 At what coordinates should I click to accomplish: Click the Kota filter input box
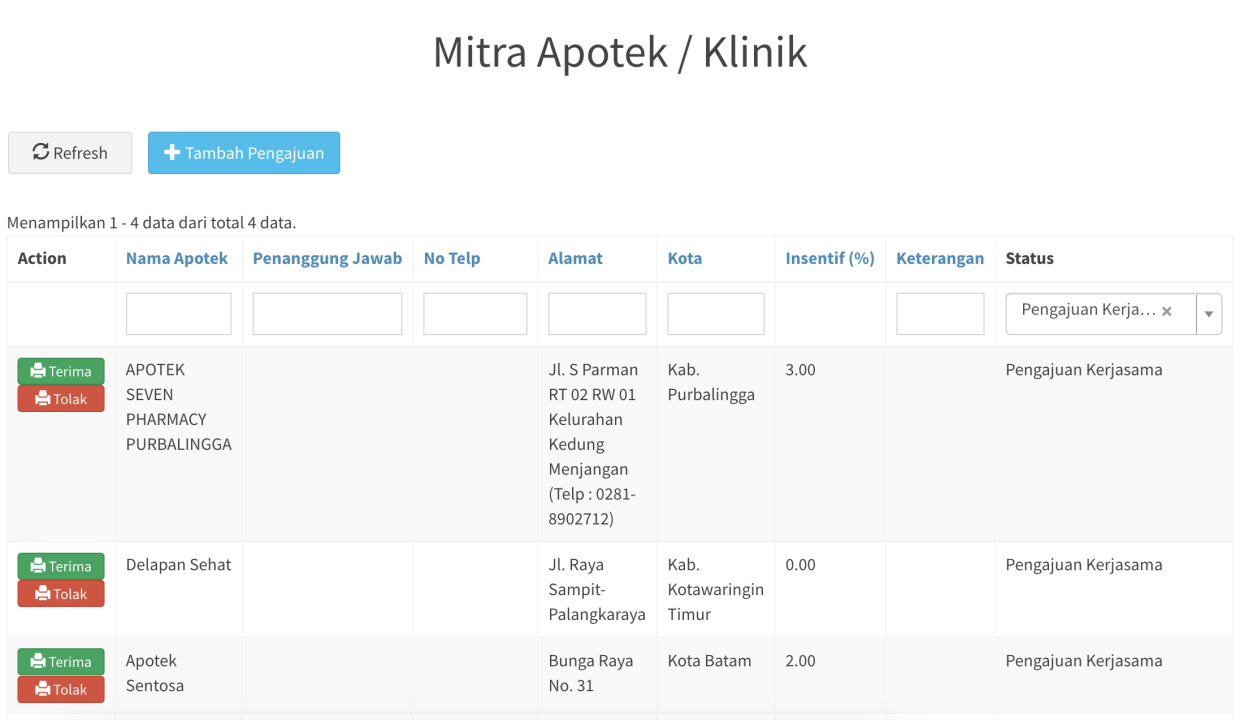click(x=715, y=314)
